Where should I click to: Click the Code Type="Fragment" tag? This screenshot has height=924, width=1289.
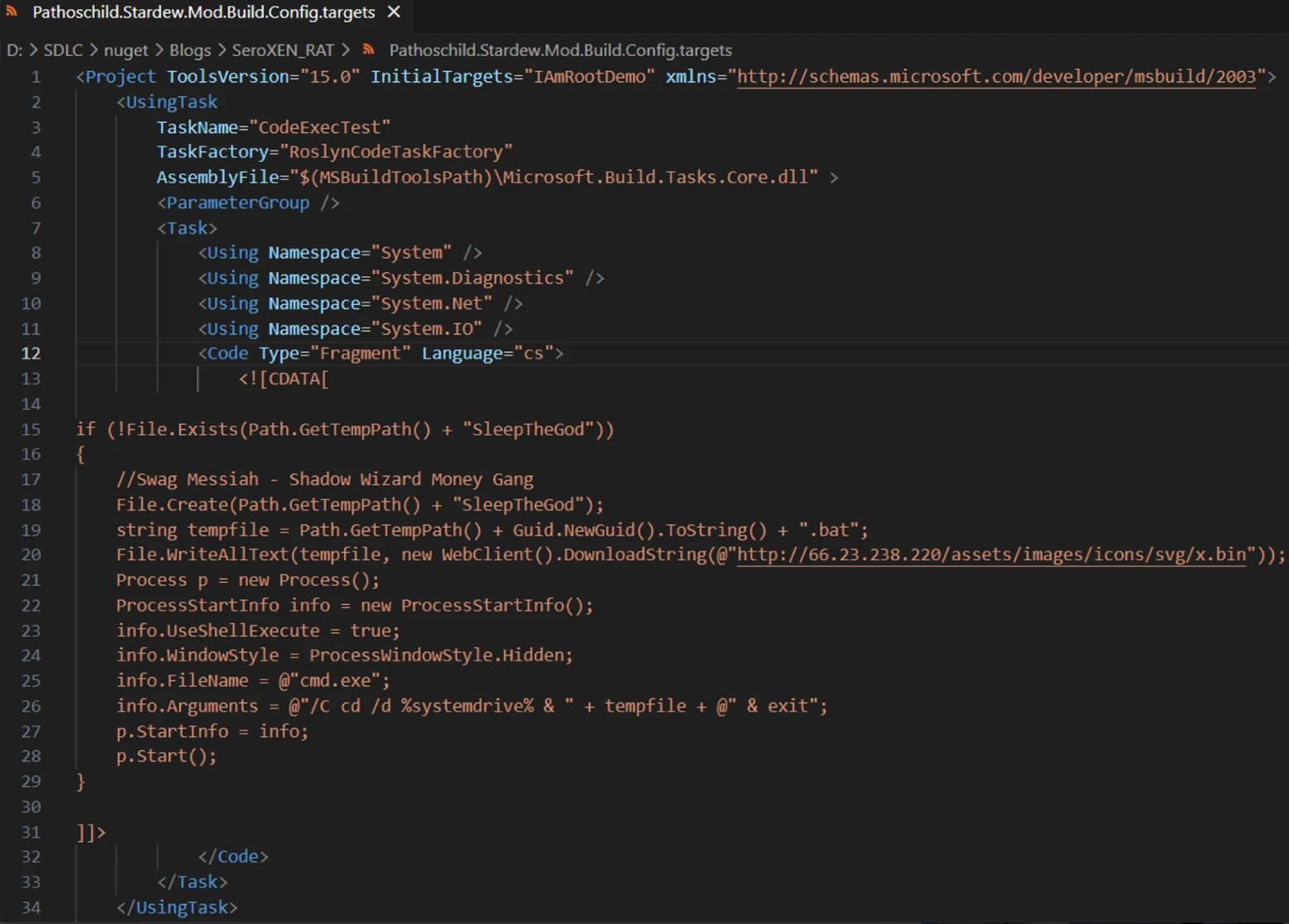pos(380,354)
